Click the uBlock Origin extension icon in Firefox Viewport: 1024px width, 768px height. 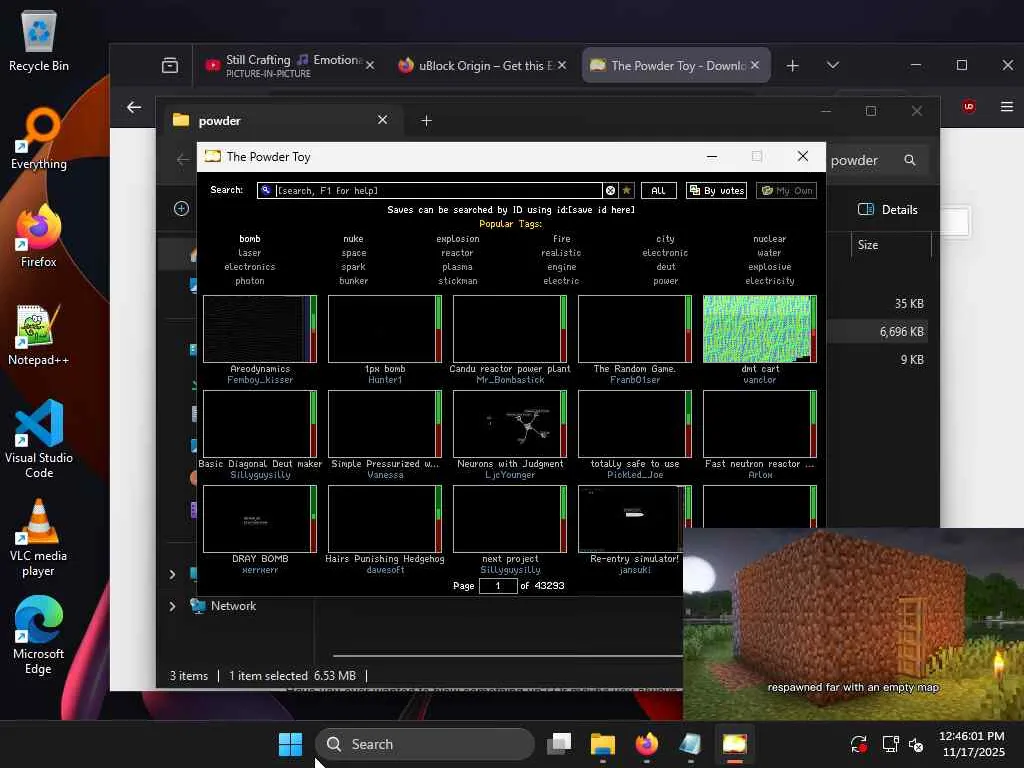point(968,106)
